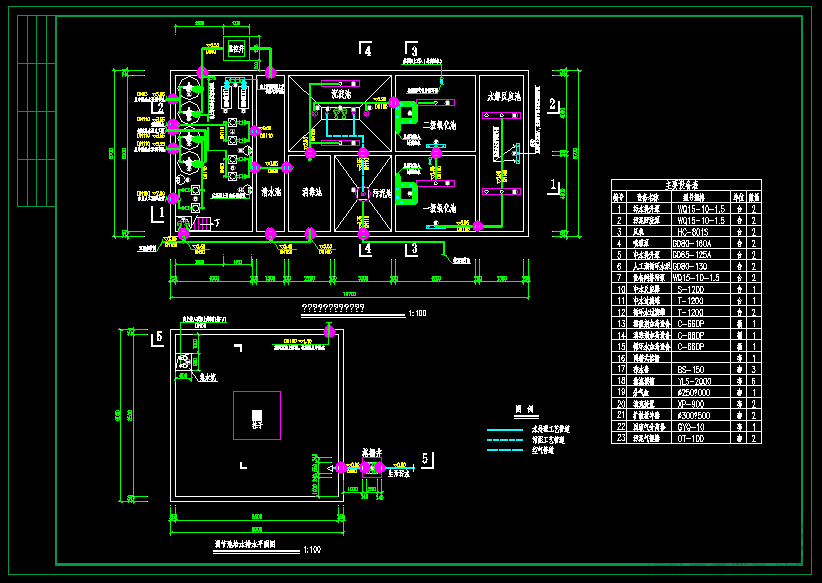Select model cell GD80-160A in row 4
The image size is (822, 583).
coord(693,243)
